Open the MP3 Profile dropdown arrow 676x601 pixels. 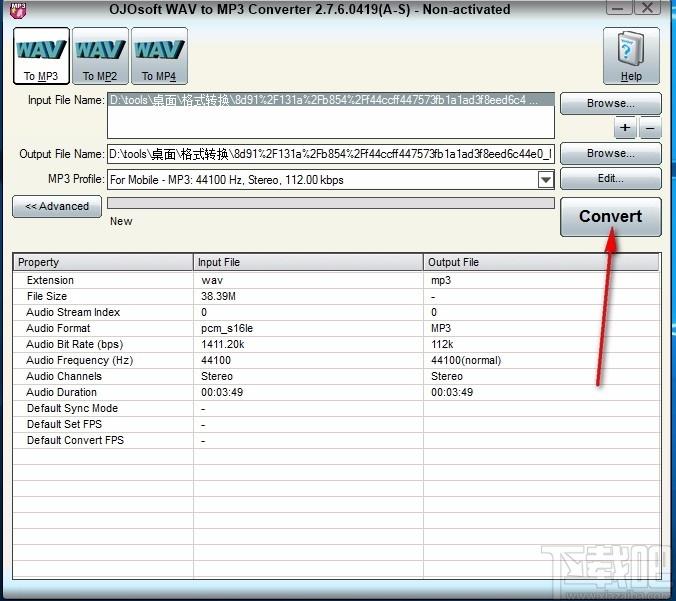[x=545, y=179]
